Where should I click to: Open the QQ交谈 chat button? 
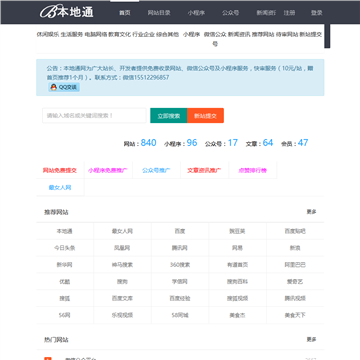tap(64, 87)
